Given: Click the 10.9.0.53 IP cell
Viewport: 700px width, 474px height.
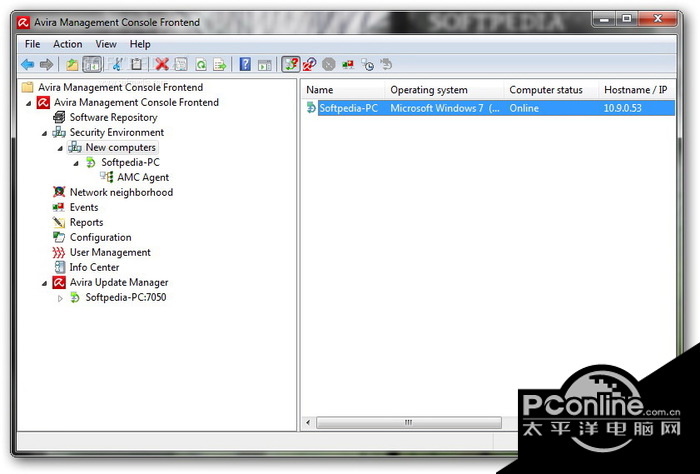Looking at the screenshot, I should (622, 108).
